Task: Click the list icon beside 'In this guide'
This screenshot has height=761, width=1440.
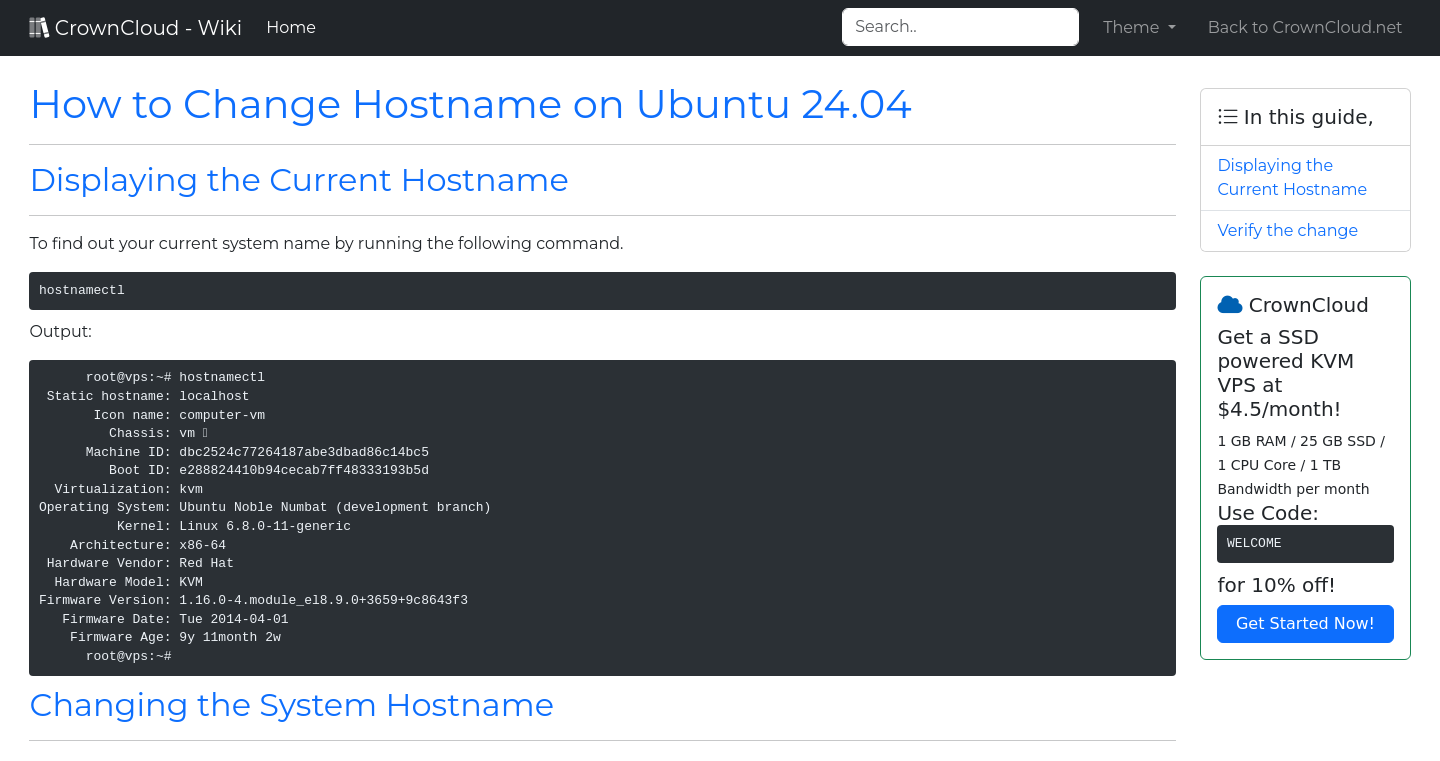Action: click(1227, 116)
